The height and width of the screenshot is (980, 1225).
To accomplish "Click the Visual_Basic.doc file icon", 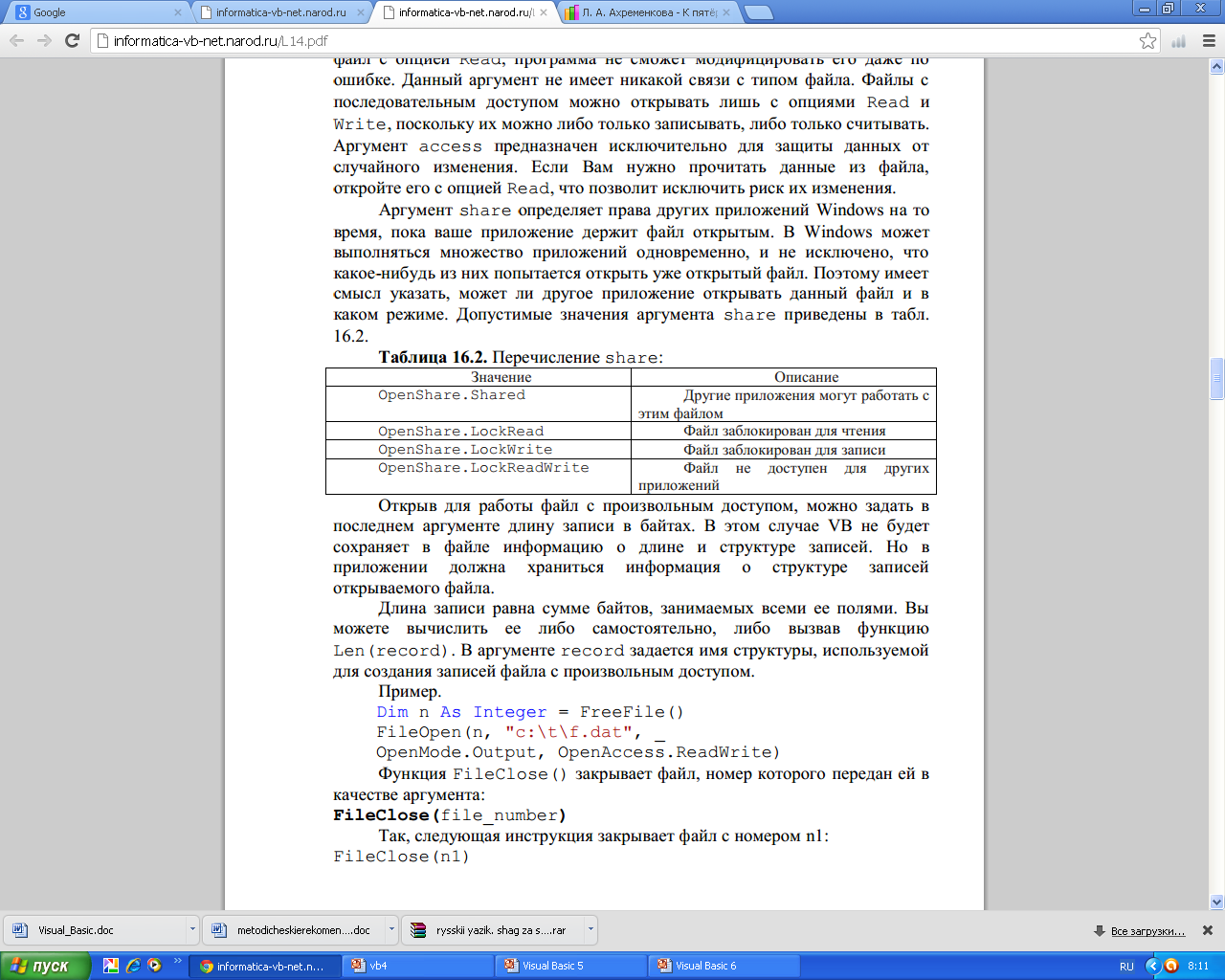I will click(19, 929).
